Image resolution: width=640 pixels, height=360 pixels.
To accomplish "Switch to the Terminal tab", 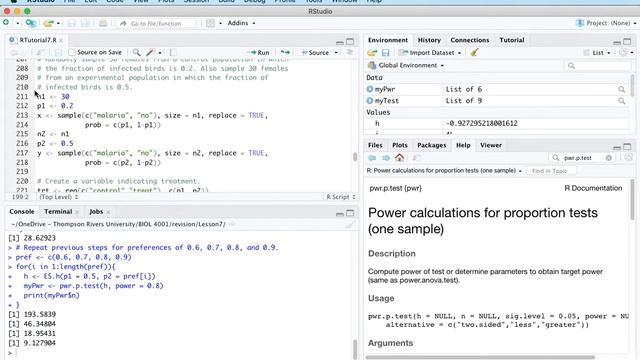I will [x=58, y=211].
